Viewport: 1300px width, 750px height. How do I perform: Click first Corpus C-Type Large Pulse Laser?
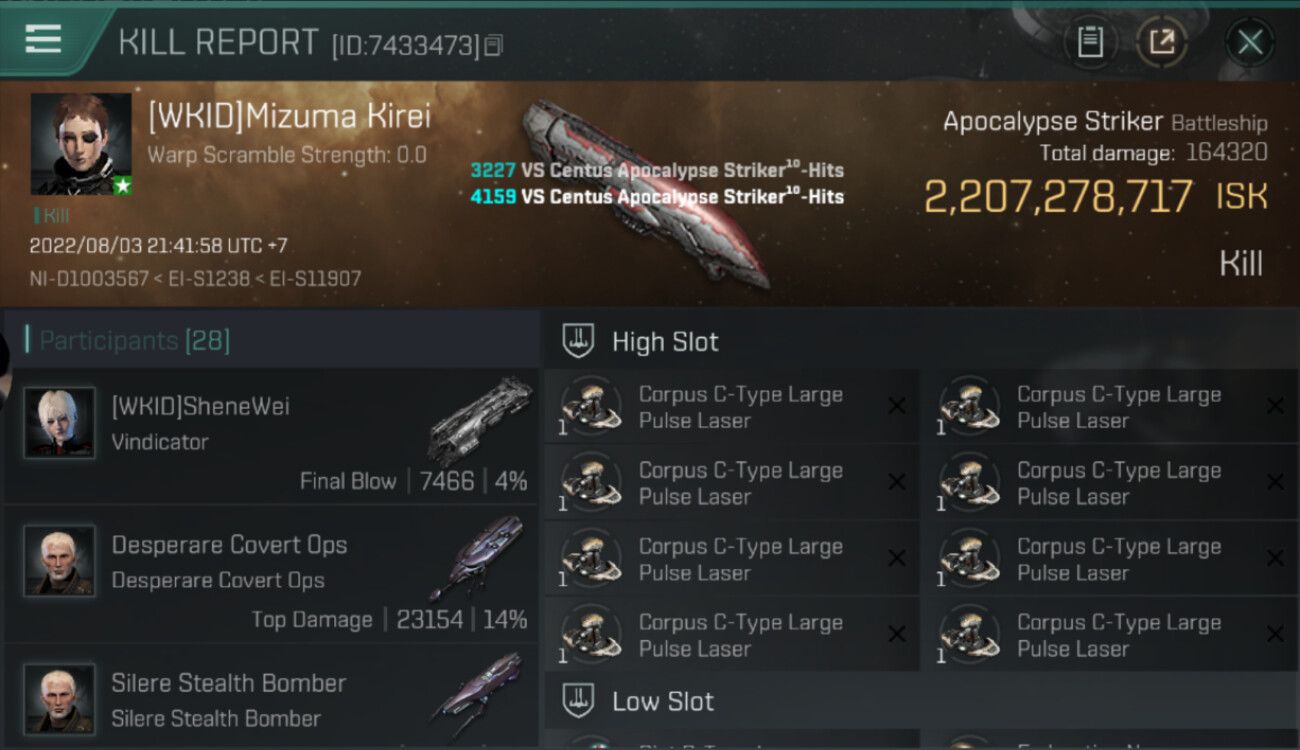[x=732, y=407]
